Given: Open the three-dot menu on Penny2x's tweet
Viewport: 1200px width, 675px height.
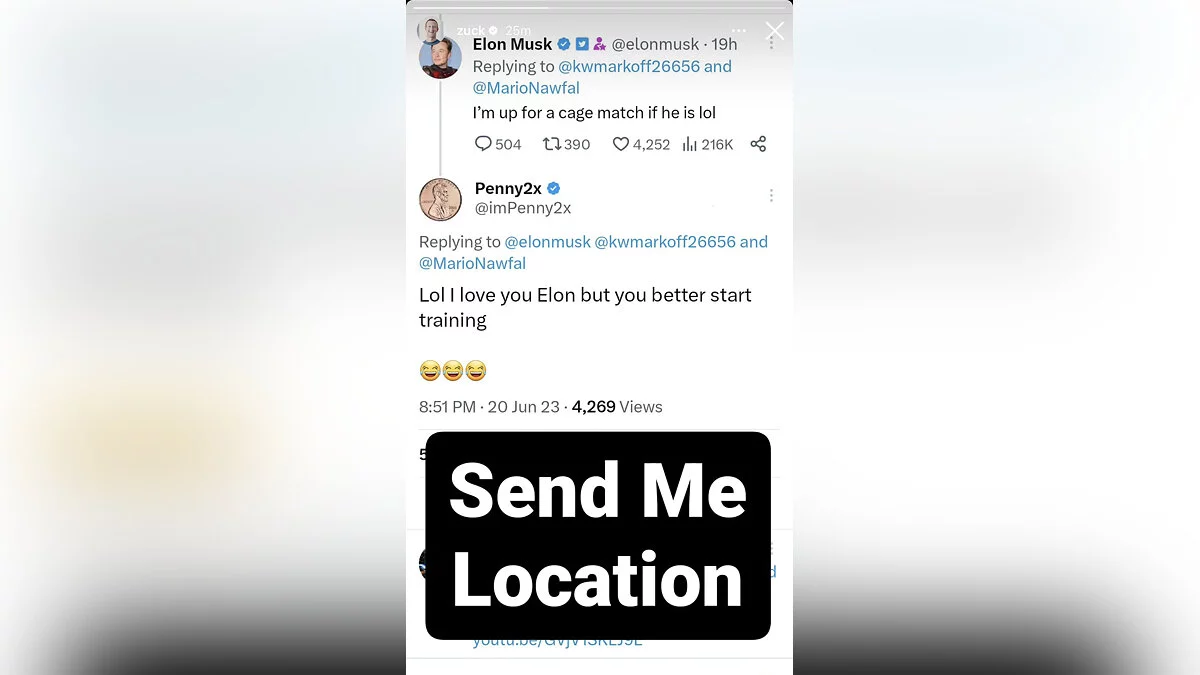Looking at the screenshot, I should [771, 195].
